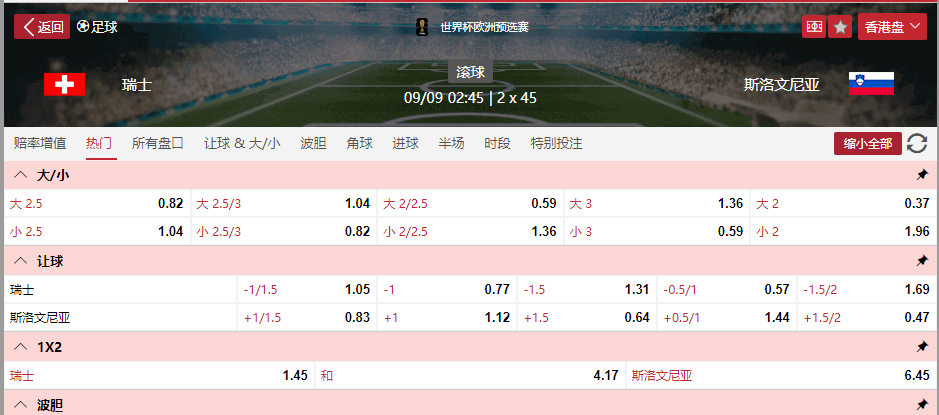Screen dimensions: 939x415
Task: Collapse the 让球 section
Action: pos(20,261)
